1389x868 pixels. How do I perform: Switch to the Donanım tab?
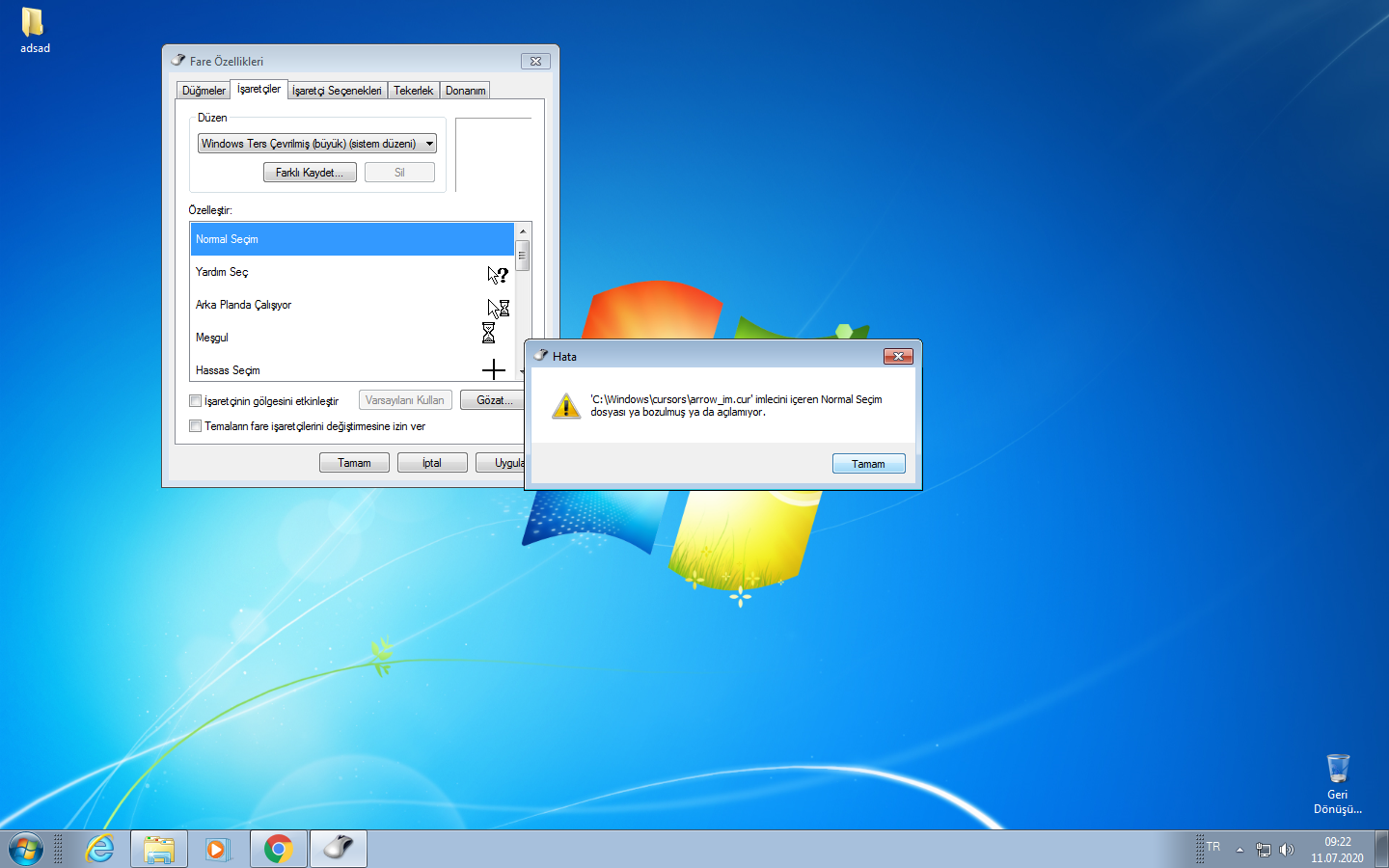(x=465, y=91)
